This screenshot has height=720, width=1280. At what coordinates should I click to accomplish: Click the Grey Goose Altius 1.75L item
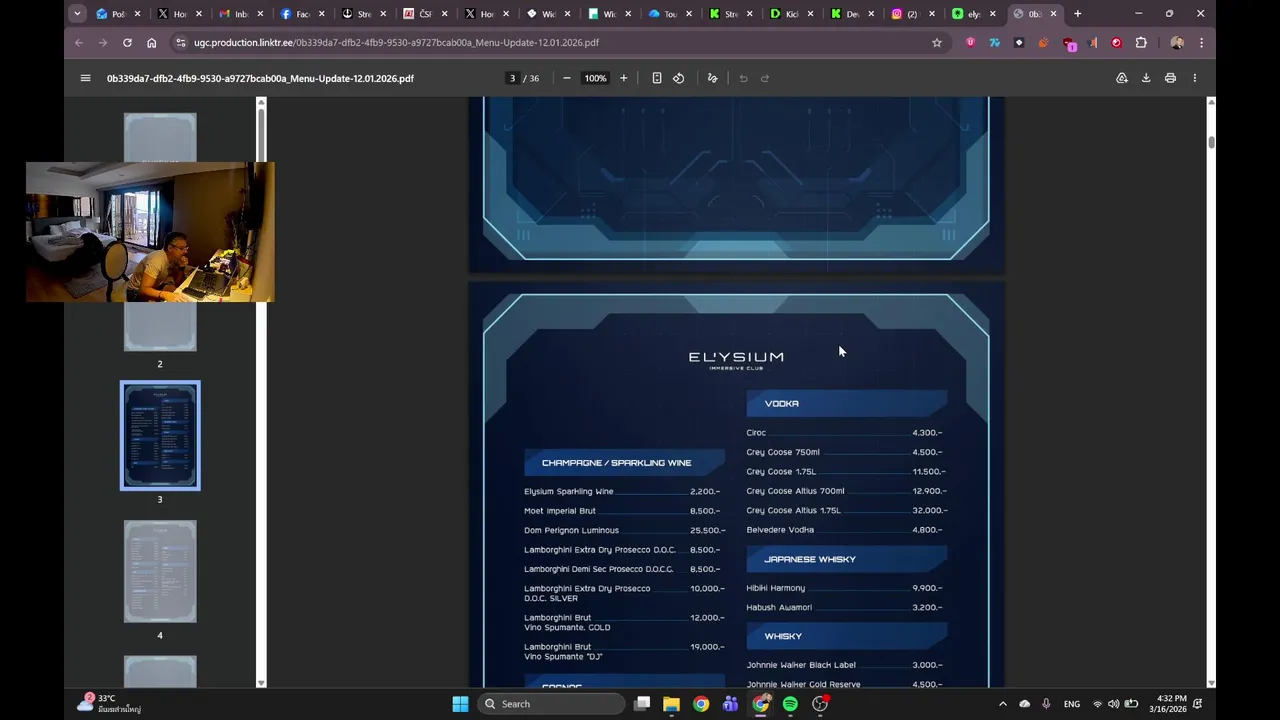793,511
